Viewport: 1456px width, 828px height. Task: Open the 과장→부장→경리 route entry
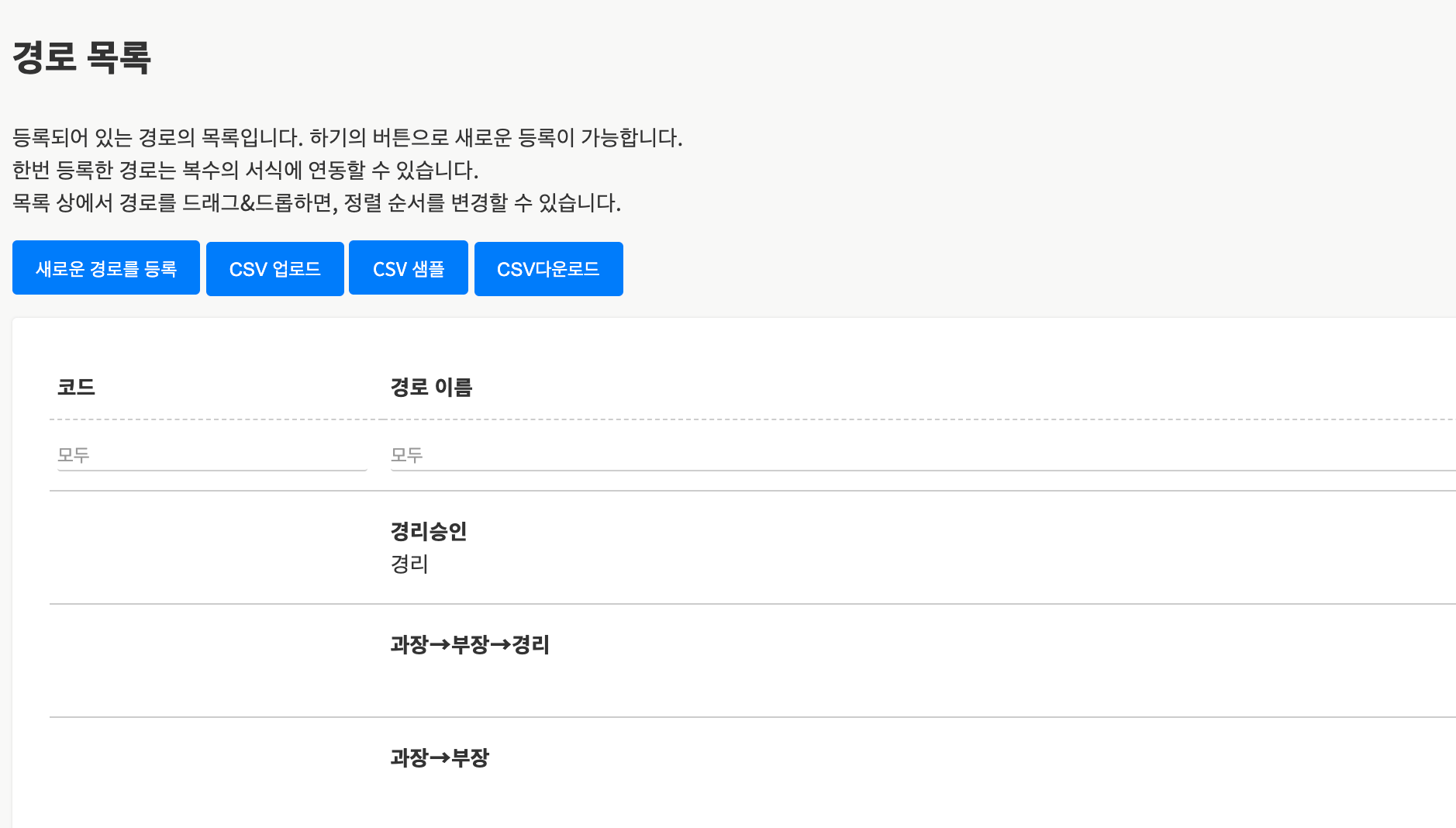tap(470, 644)
